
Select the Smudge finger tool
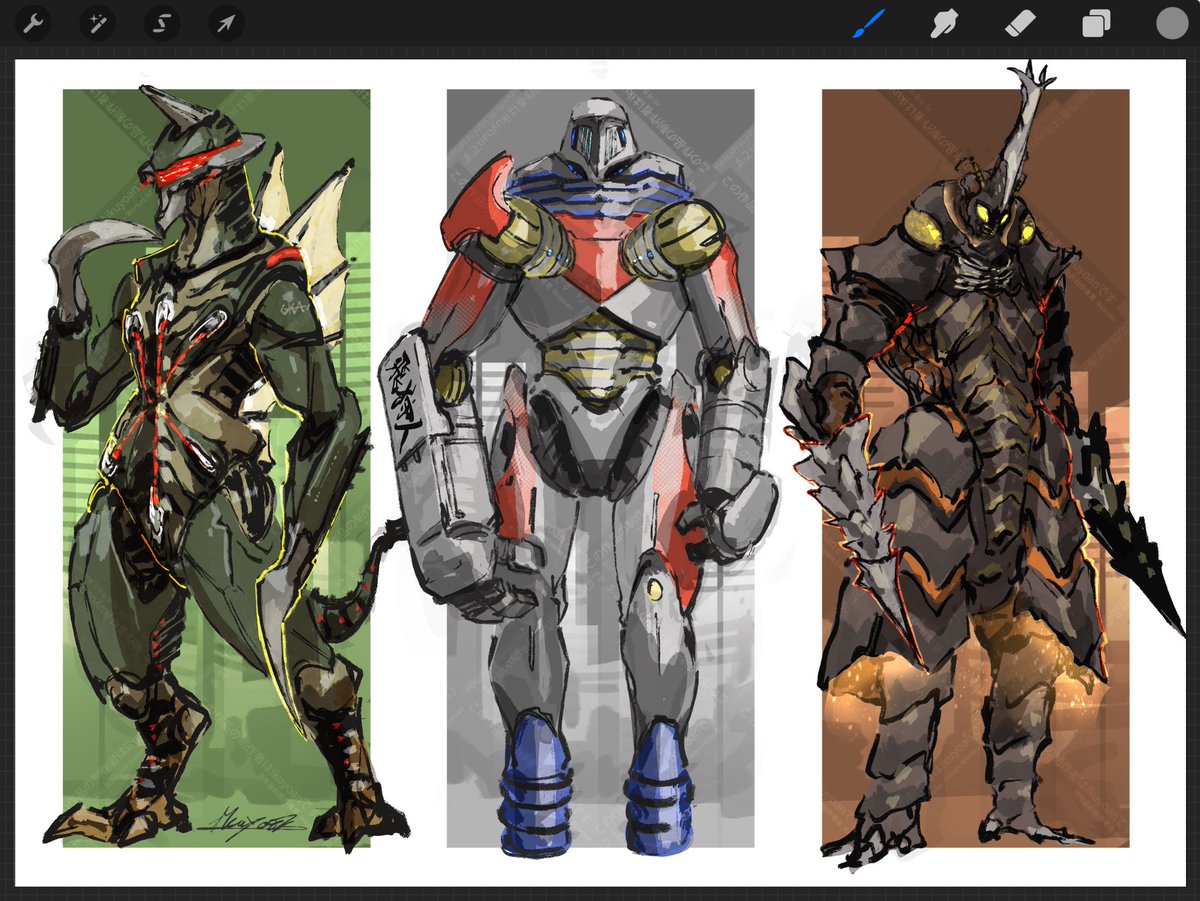point(944,23)
